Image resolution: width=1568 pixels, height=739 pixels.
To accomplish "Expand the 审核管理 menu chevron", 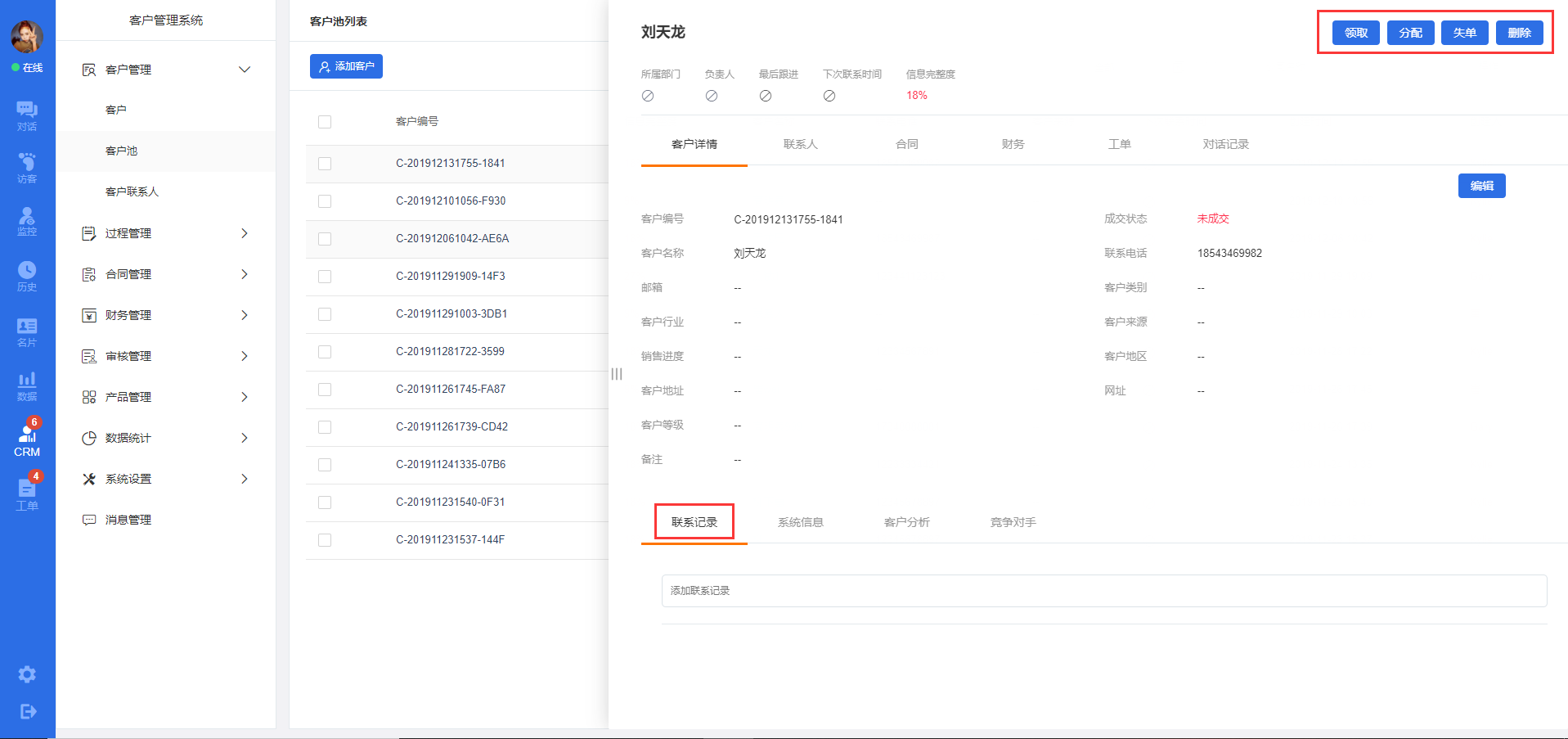I will click(244, 356).
